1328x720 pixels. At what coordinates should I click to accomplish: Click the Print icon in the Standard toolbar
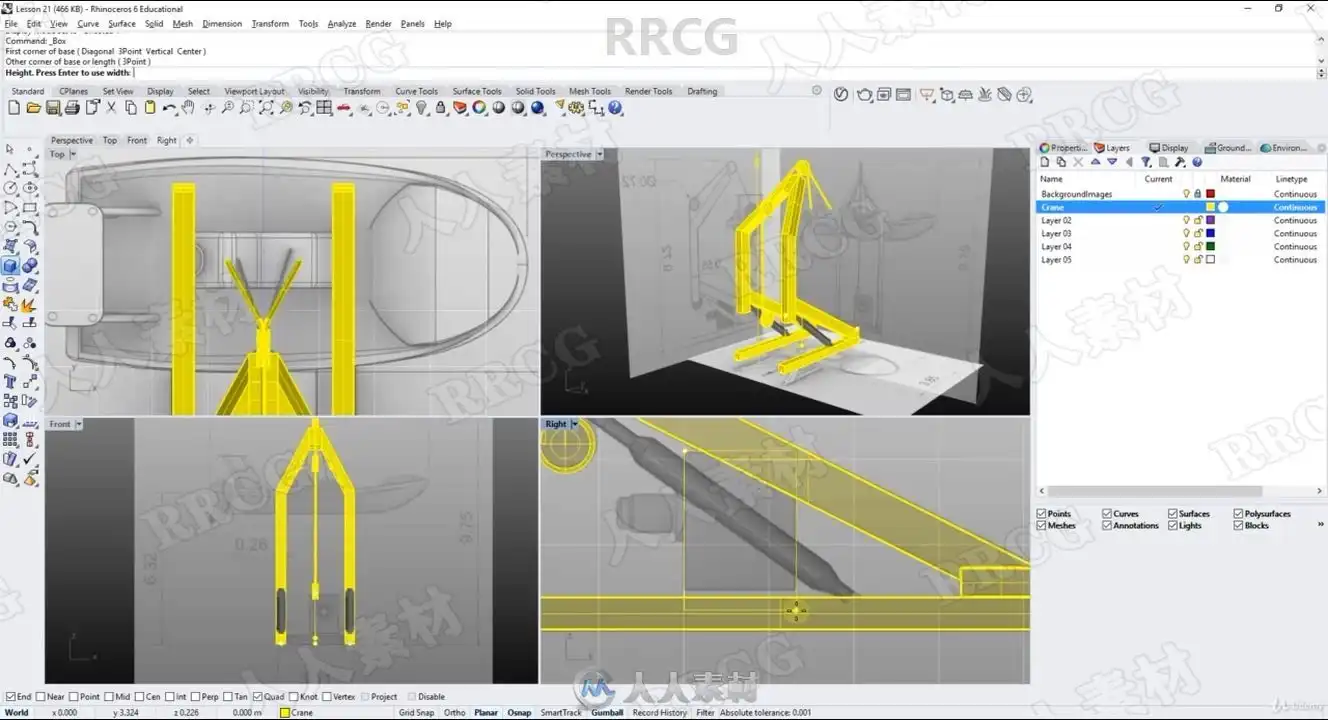(x=73, y=108)
